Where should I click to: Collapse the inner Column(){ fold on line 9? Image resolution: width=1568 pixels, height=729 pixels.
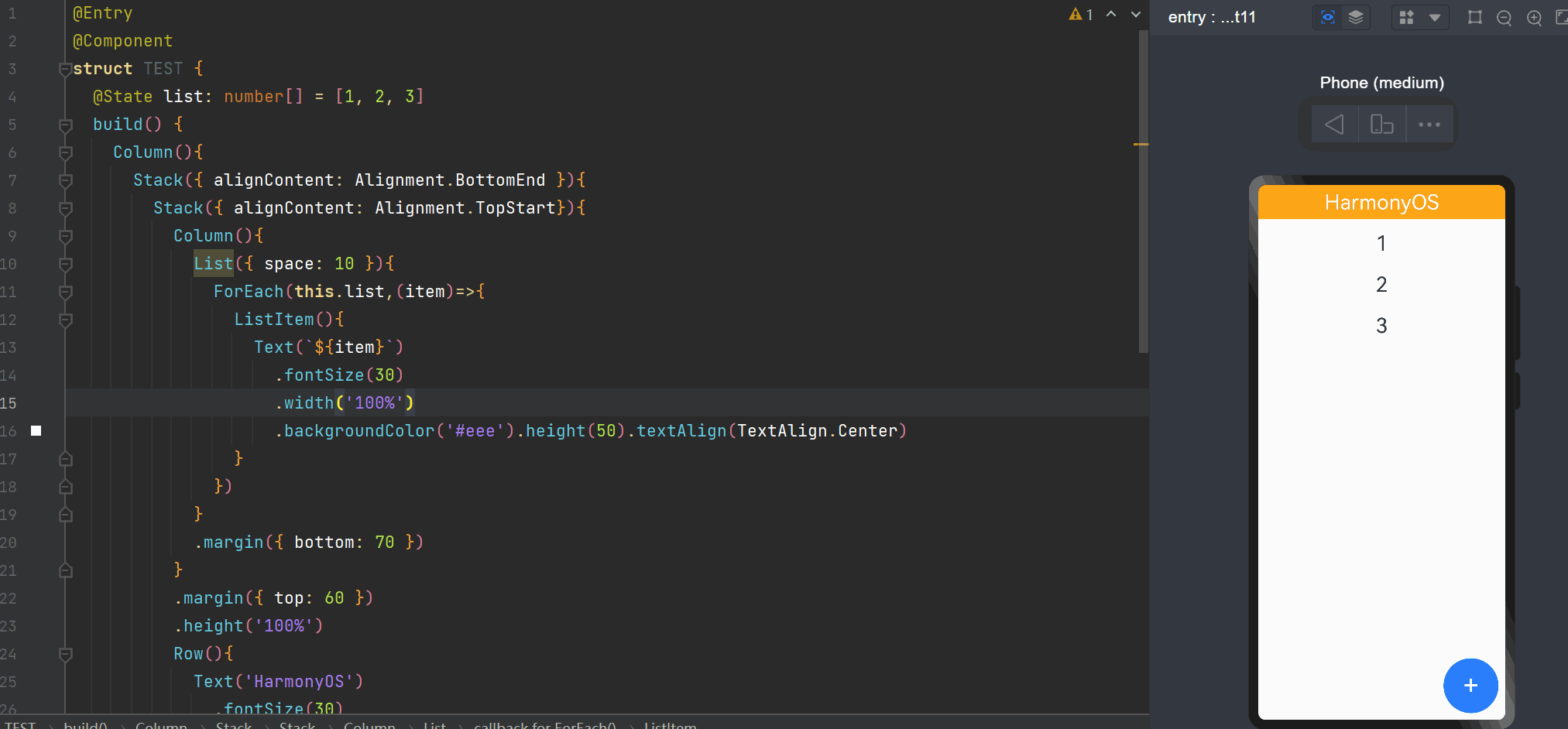click(65, 236)
